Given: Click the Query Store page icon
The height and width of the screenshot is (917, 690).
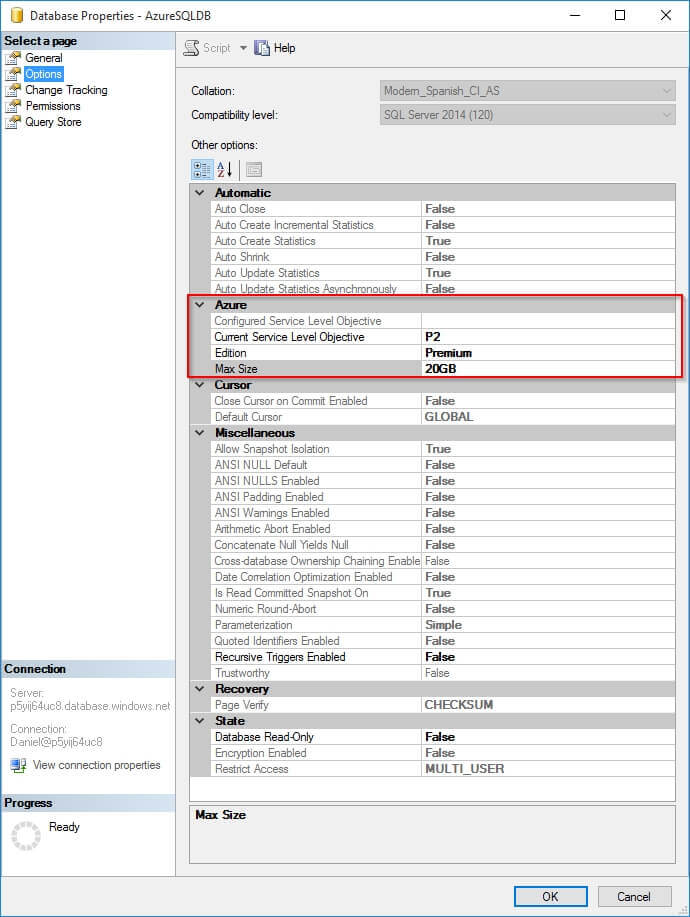Looking at the screenshot, I should click(13, 122).
